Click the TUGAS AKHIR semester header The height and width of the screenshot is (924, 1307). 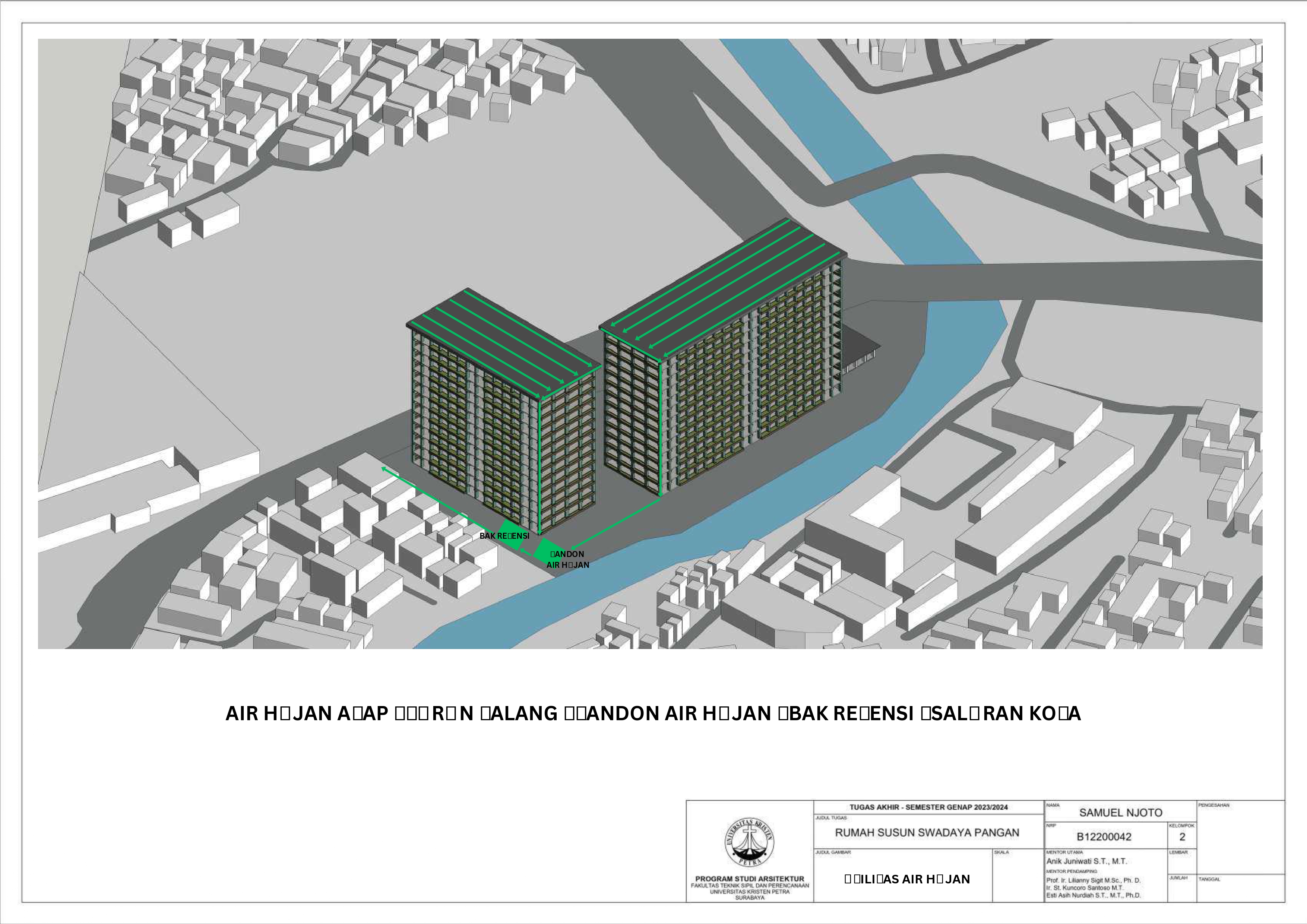[928, 807]
